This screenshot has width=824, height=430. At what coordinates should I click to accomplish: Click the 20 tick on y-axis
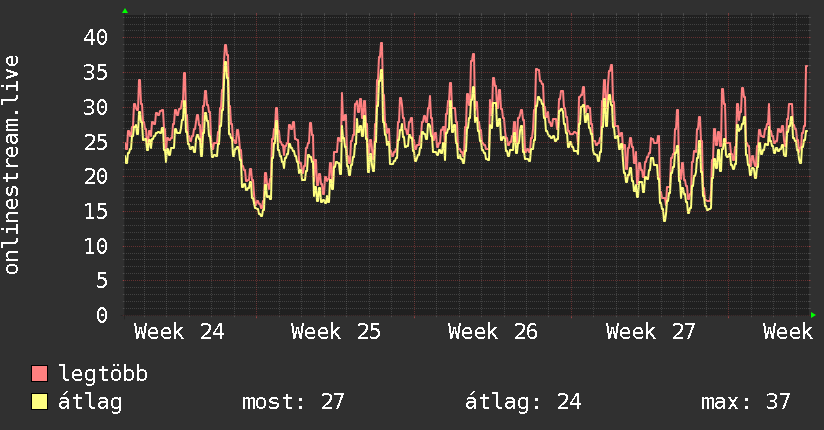click(96, 176)
